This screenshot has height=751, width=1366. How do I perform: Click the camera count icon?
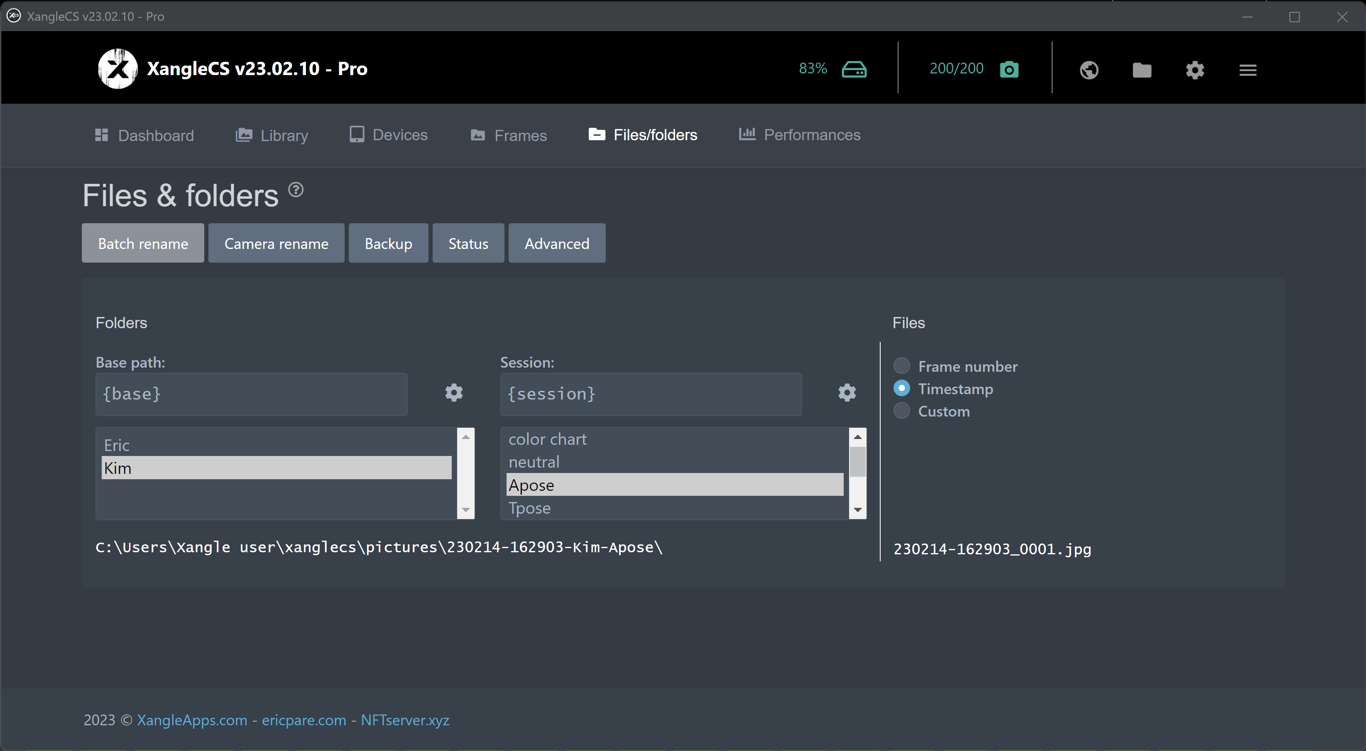click(x=1009, y=69)
